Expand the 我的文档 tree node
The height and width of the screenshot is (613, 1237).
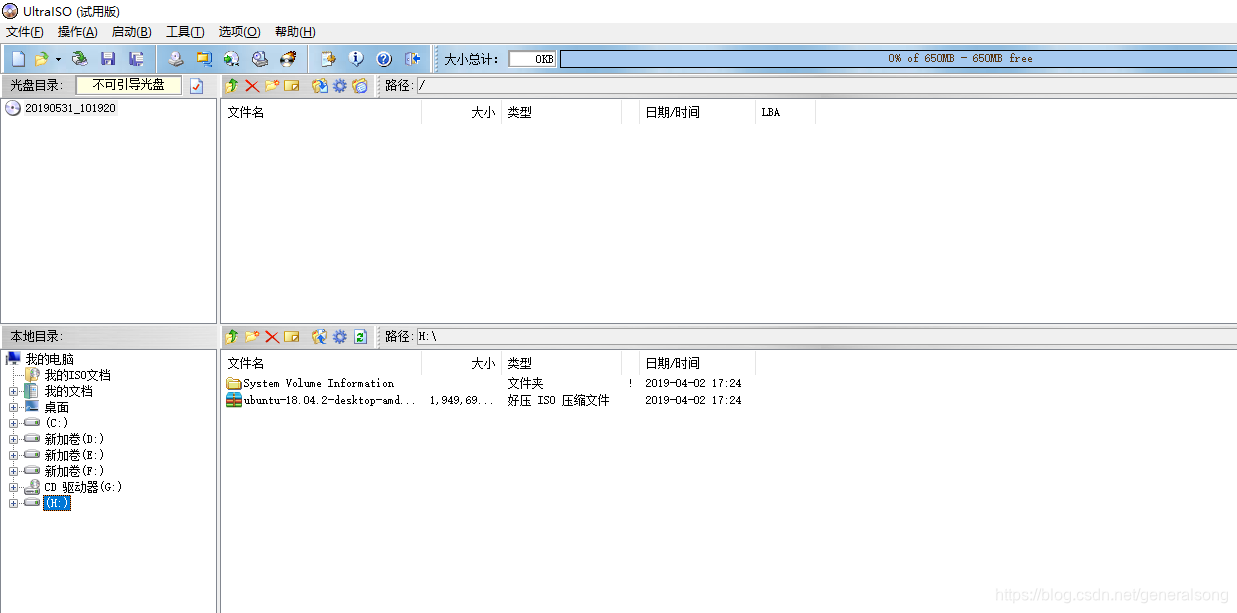14,392
